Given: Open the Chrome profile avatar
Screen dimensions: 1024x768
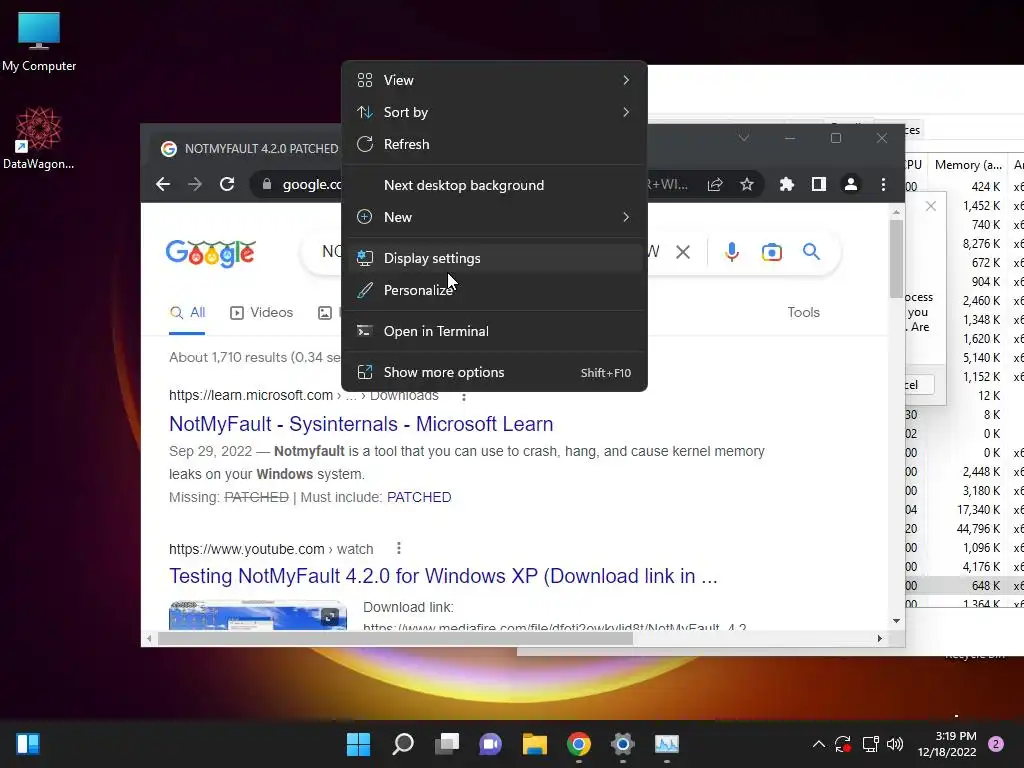Looking at the screenshot, I should coord(850,185).
